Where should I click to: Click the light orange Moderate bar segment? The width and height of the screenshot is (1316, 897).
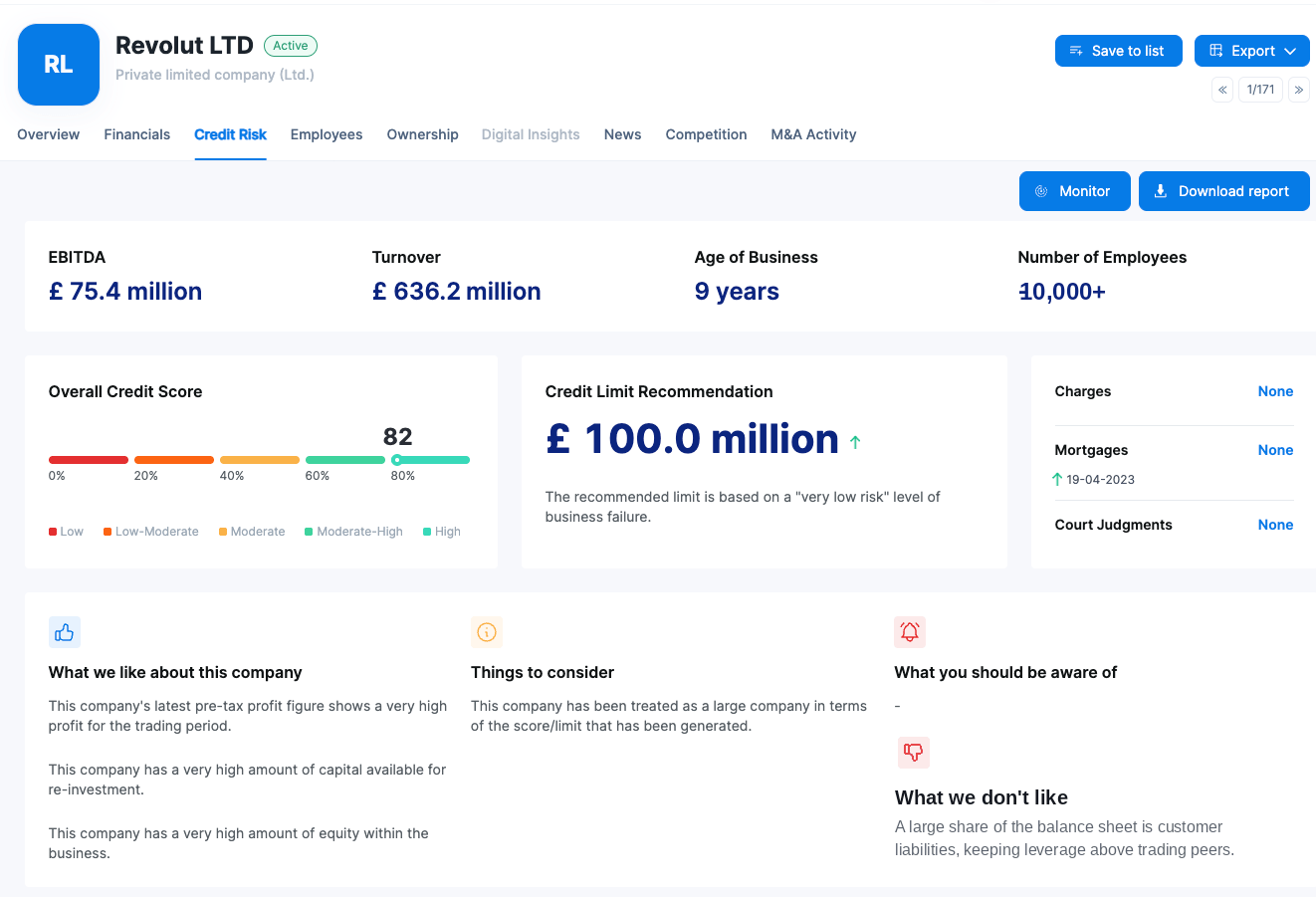tap(260, 460)
